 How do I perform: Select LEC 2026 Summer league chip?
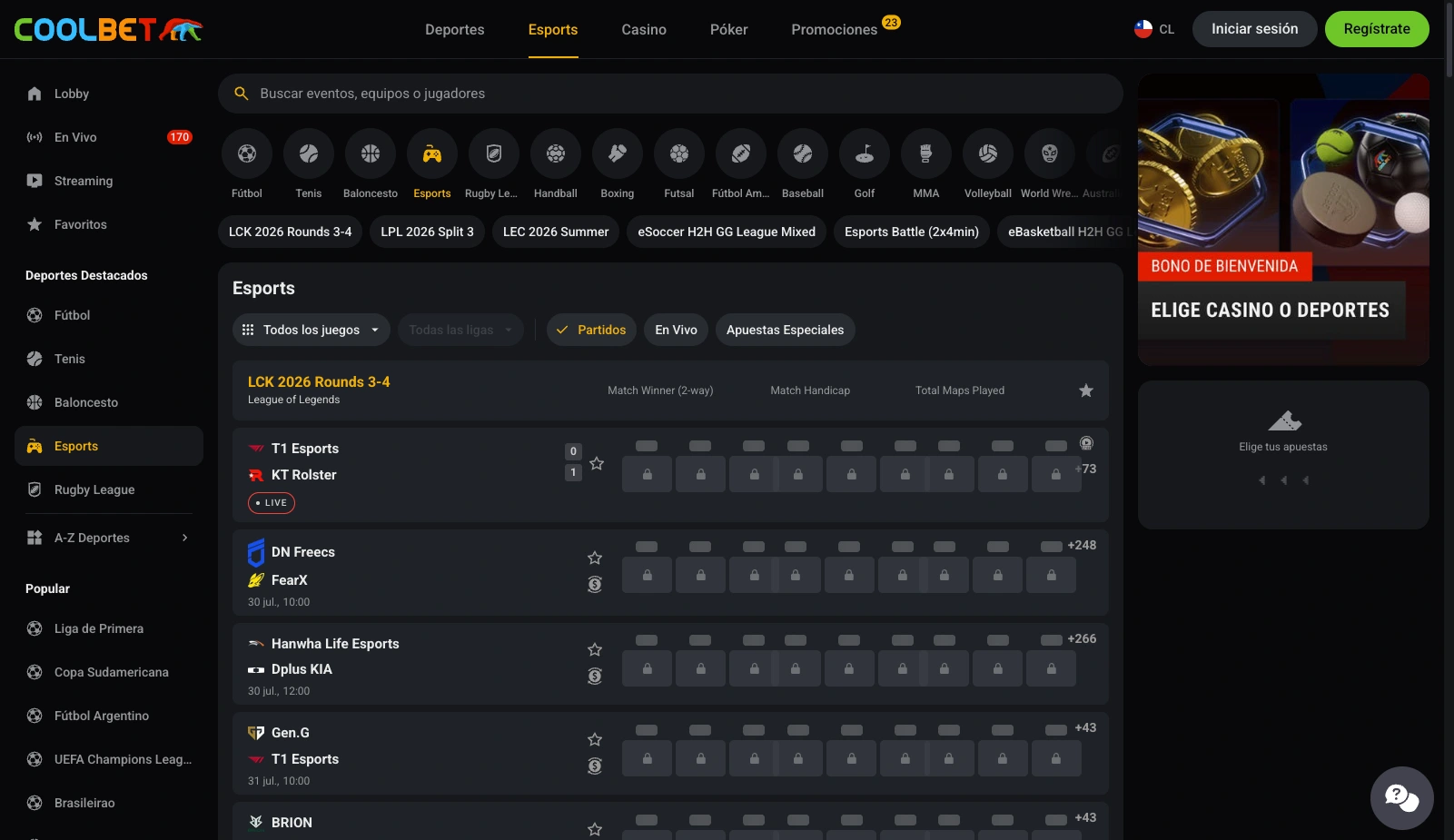[556, 232]
